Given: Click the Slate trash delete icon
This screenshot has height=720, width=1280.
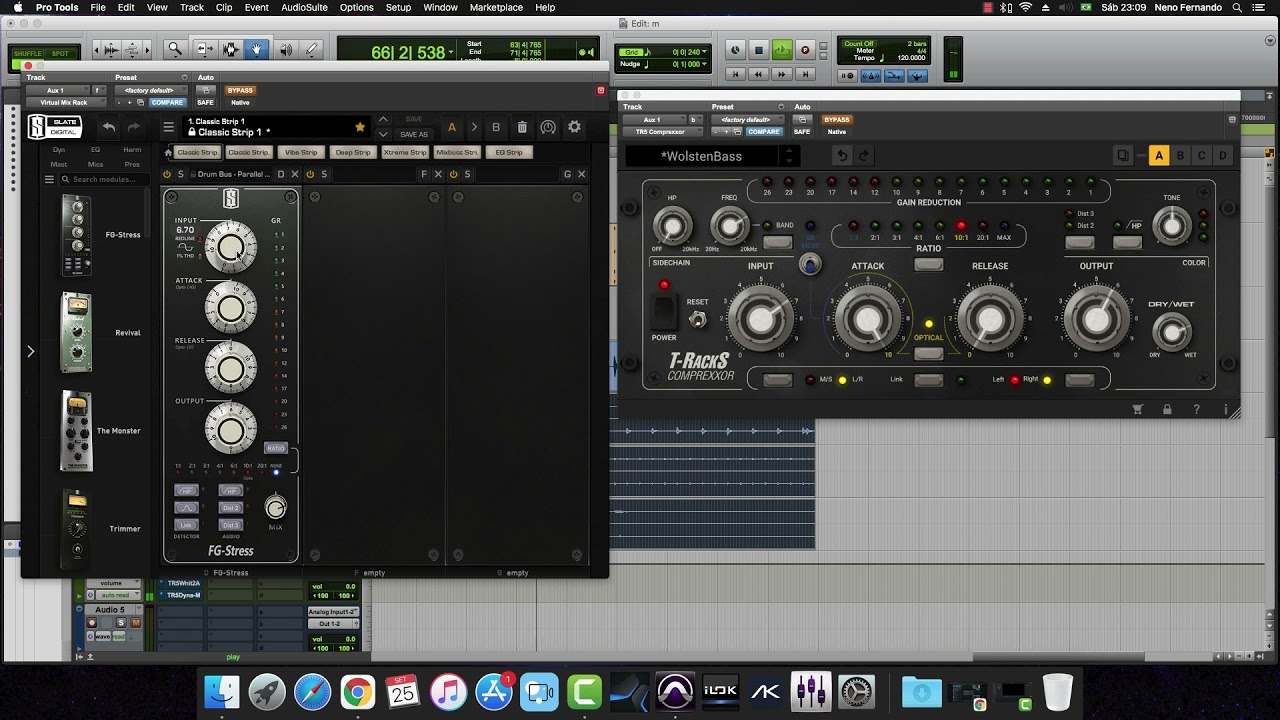Looking at the screenshot, I should pyautogui.click(x=522, y=127).
